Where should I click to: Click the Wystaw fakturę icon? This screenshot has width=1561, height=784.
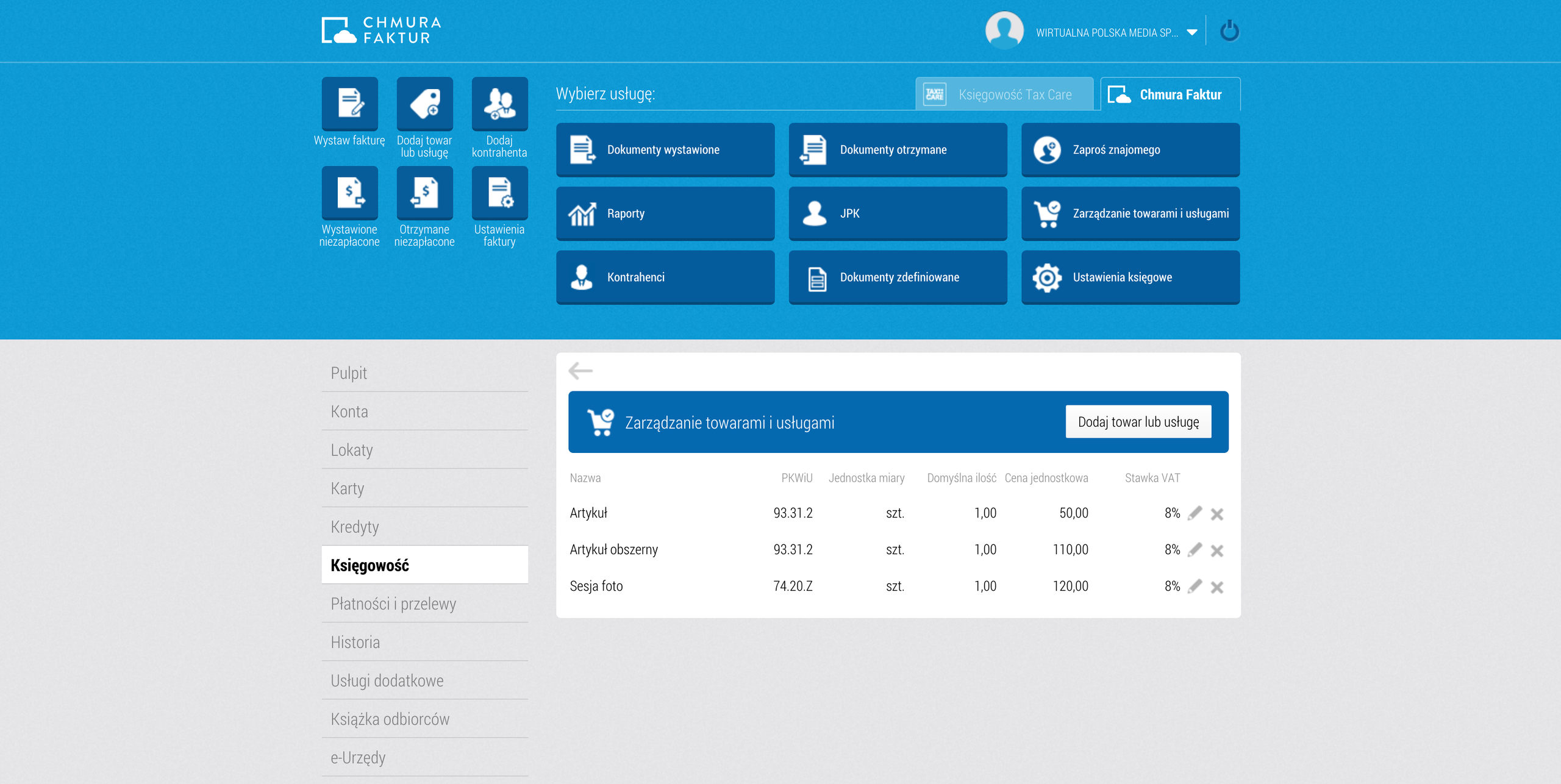(x=349, y=104)
